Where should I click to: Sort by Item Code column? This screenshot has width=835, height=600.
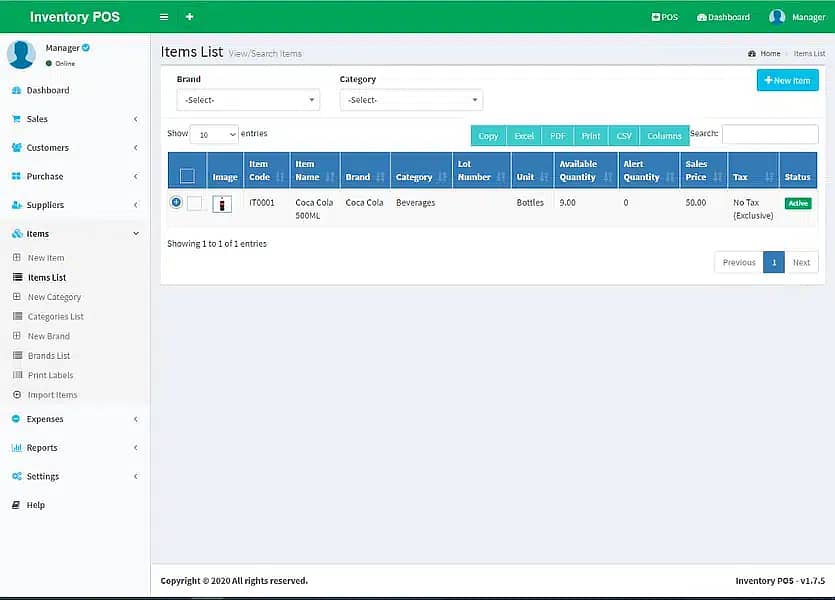tap(266, 170)
